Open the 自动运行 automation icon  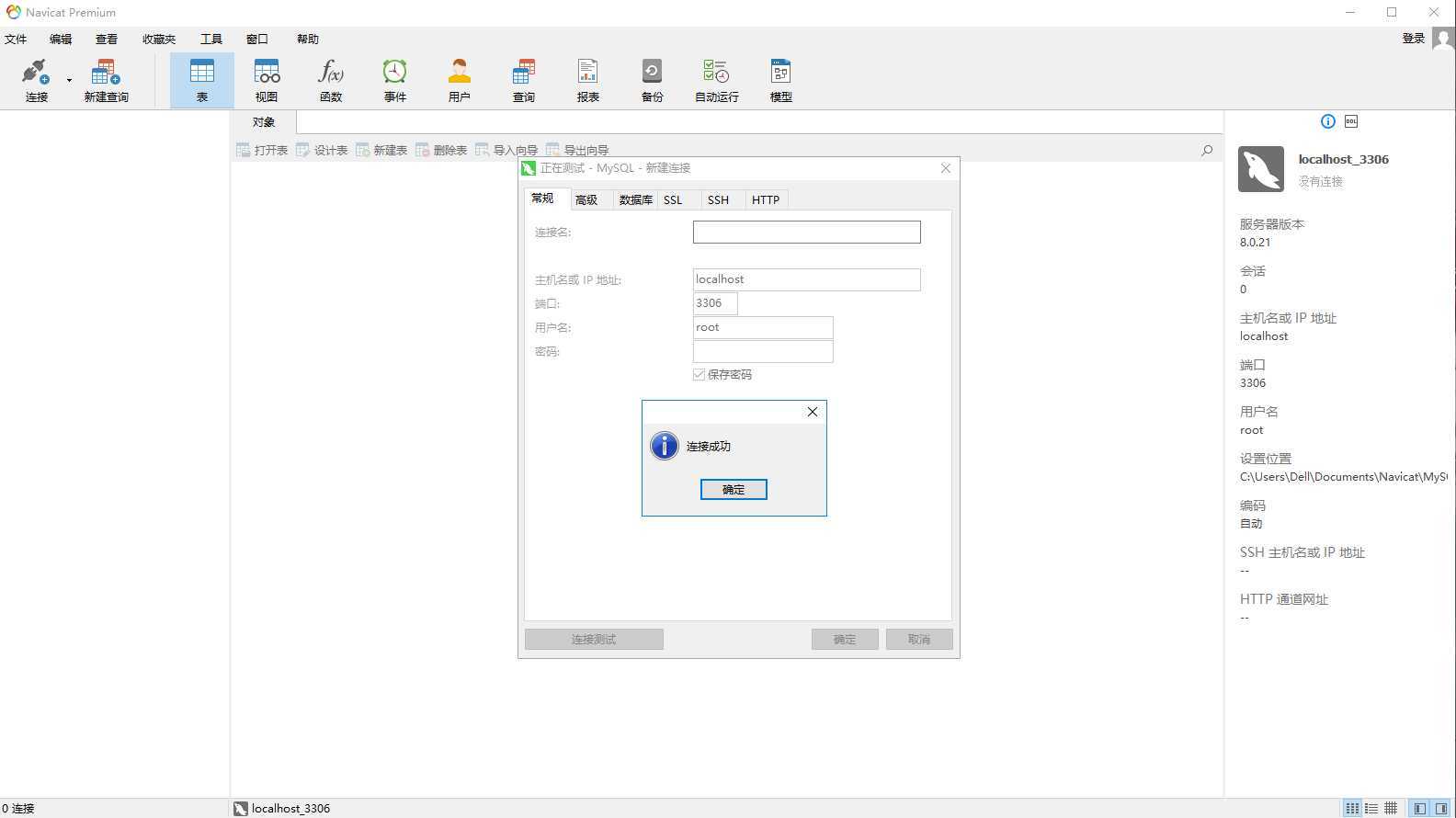[716, 80]
